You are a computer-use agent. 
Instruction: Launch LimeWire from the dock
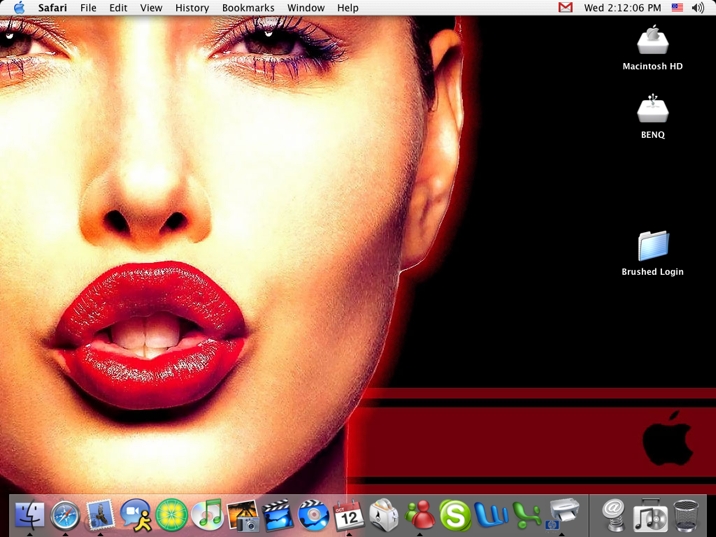tap(172, 515)
